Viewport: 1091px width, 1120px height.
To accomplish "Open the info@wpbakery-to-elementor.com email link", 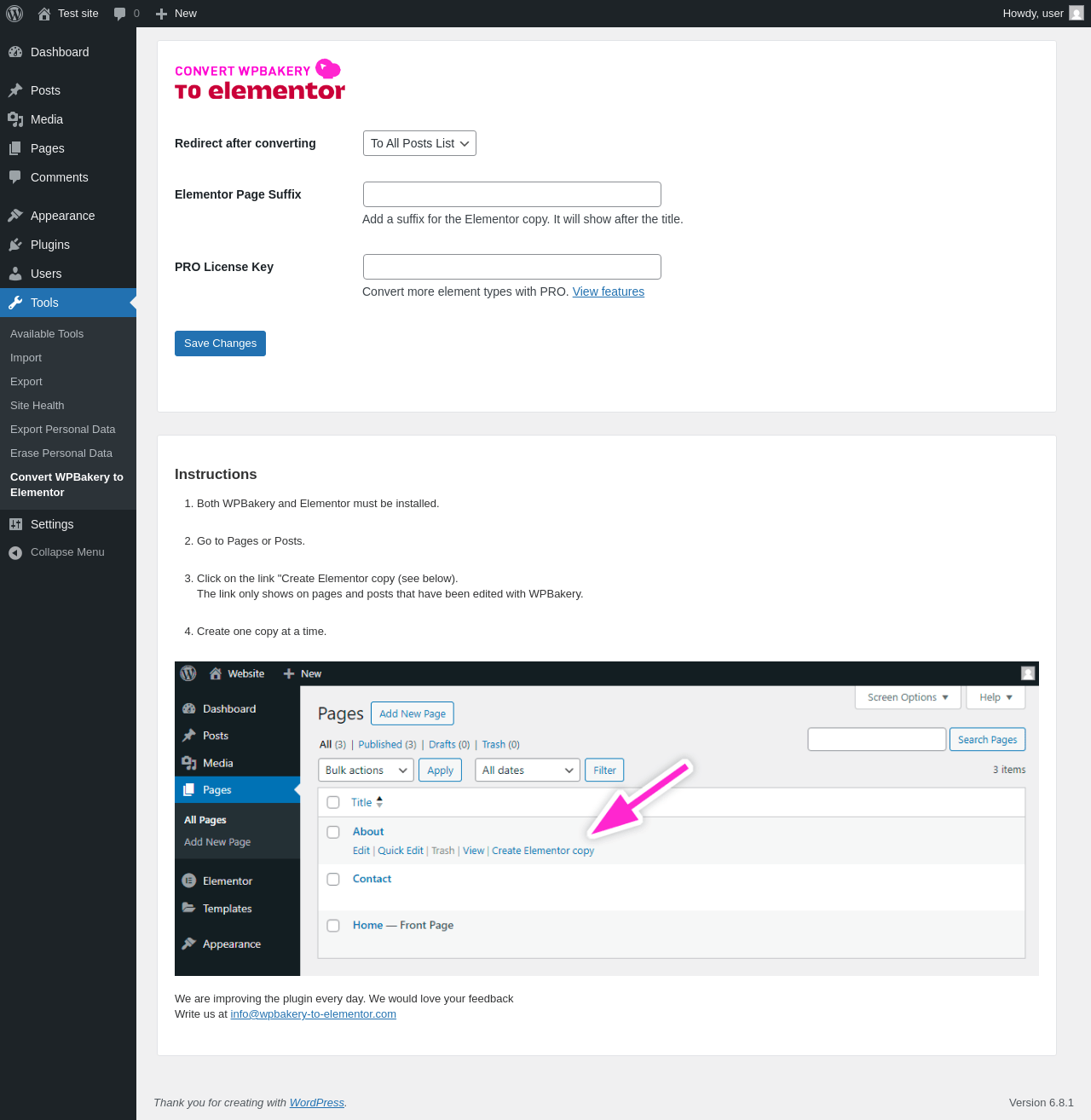I will 314,1014.
